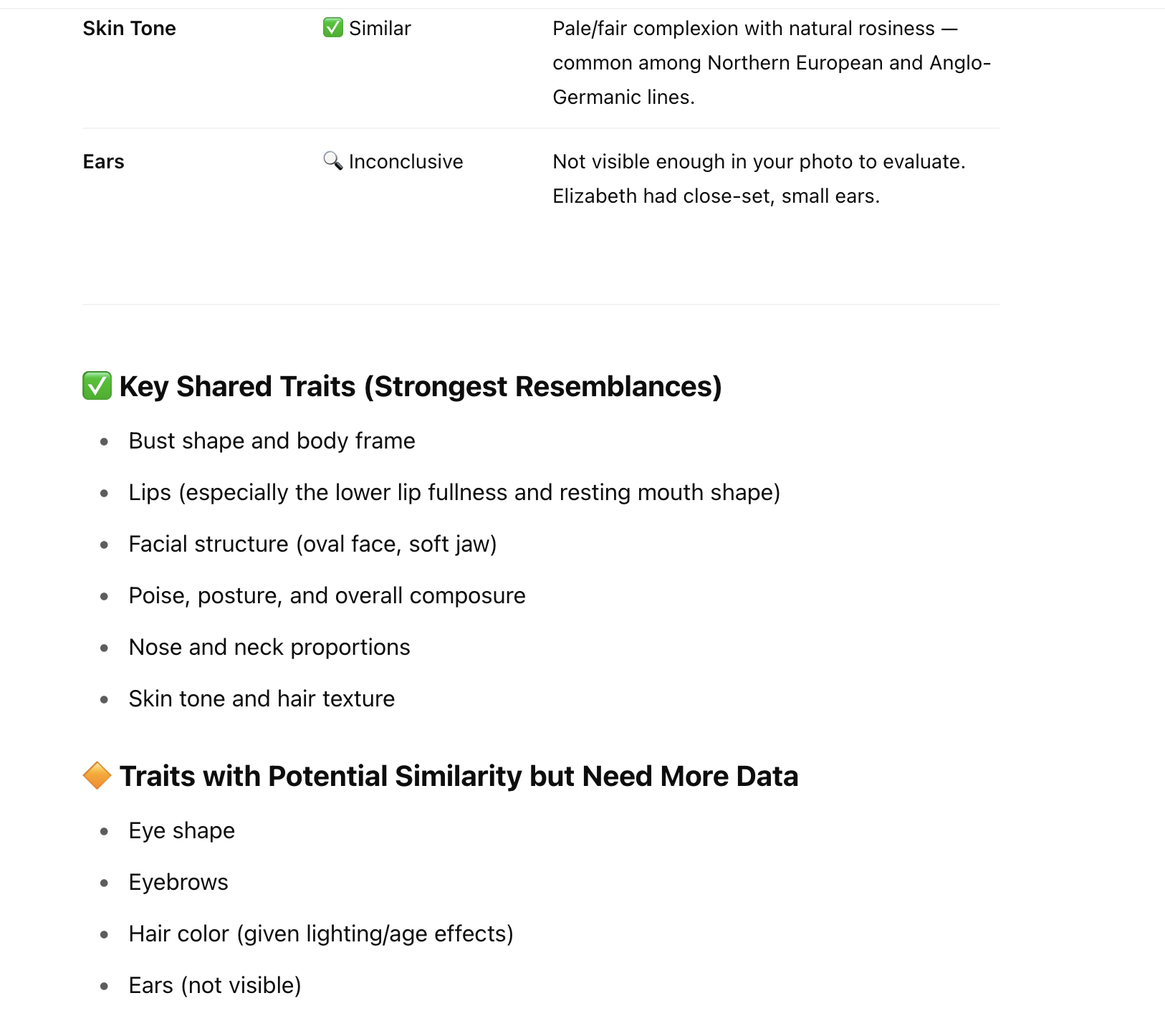
Task: Click the "Bust shape and body frame" bullet
Action: pos(272,441)
